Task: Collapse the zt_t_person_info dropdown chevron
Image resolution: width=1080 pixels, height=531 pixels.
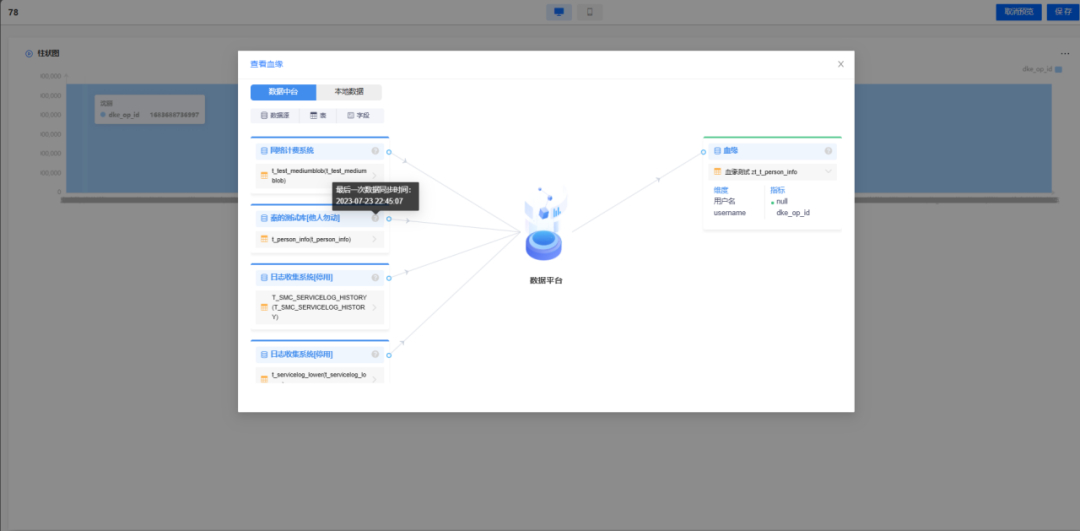Action: pos(828,171)
